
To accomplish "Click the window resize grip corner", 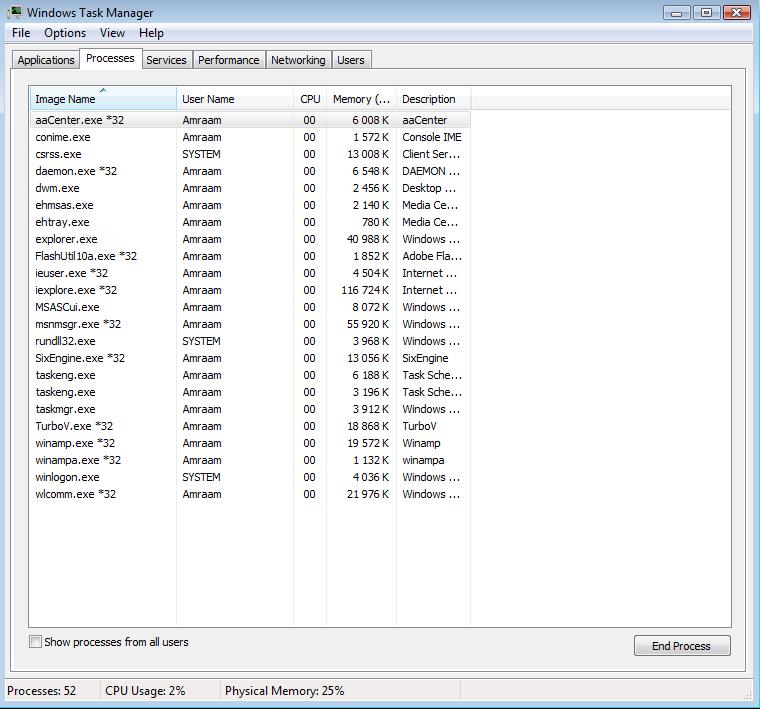I will coord(747,694).
